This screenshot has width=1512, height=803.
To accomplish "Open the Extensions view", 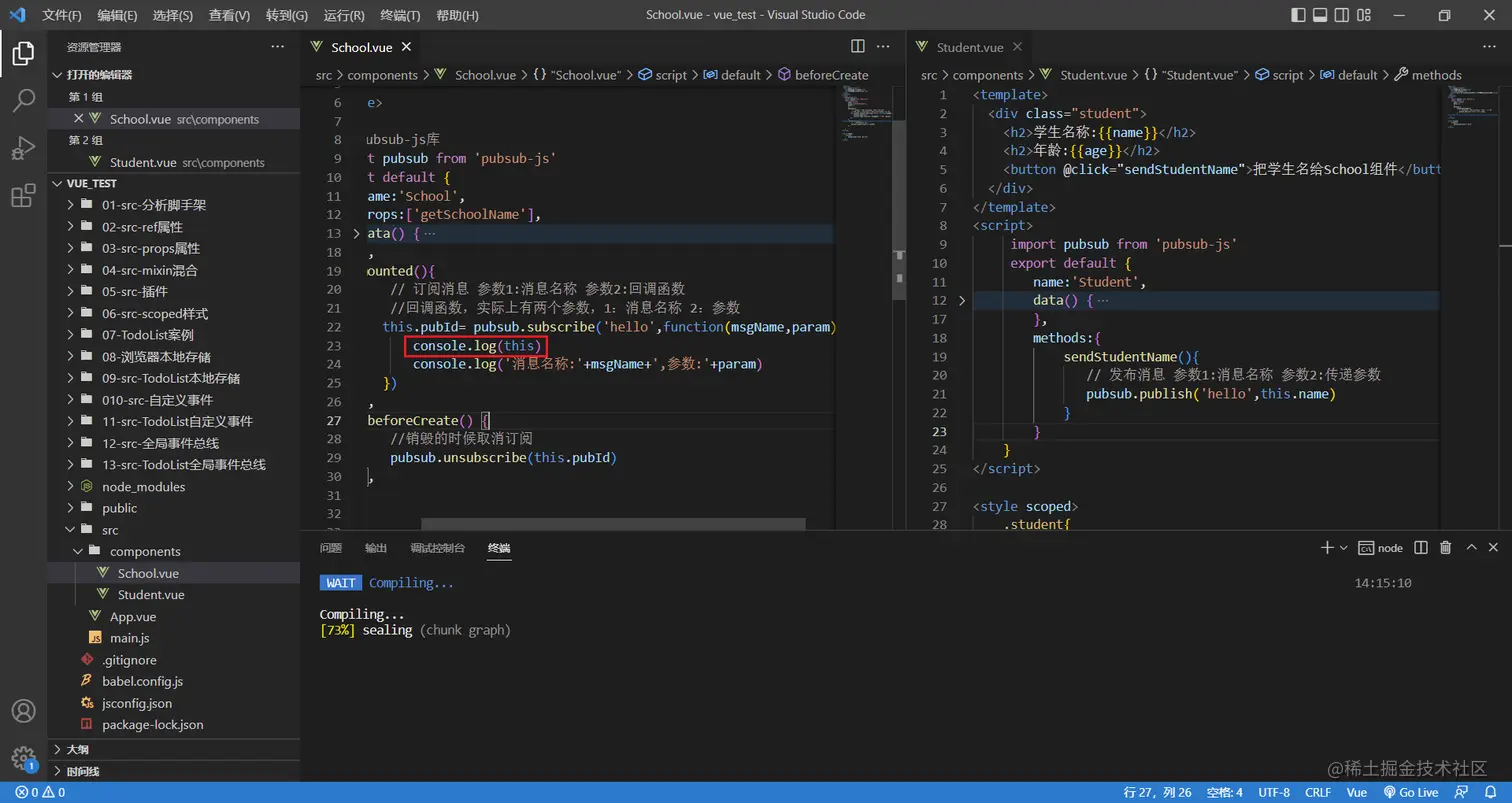I will 23,196.
